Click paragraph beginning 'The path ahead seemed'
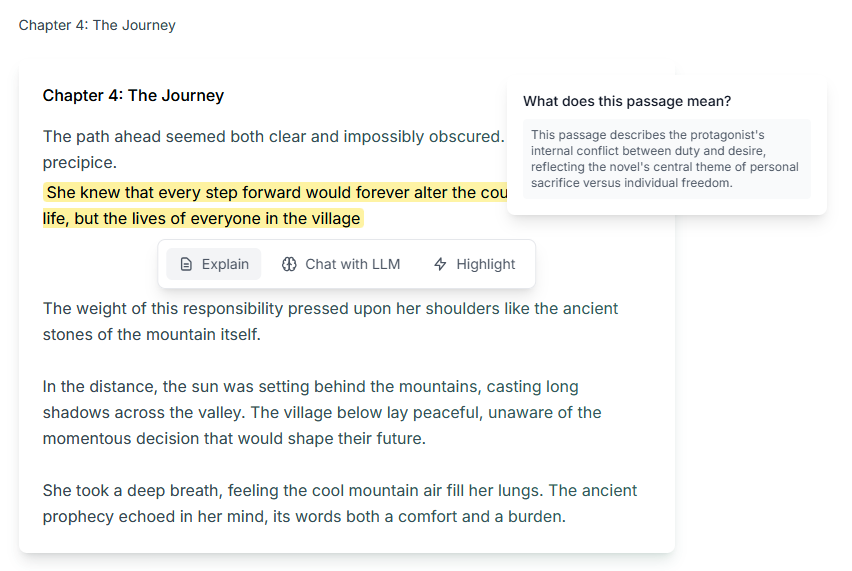The width and height of the screenshot is (852, 571). (274, 149)
